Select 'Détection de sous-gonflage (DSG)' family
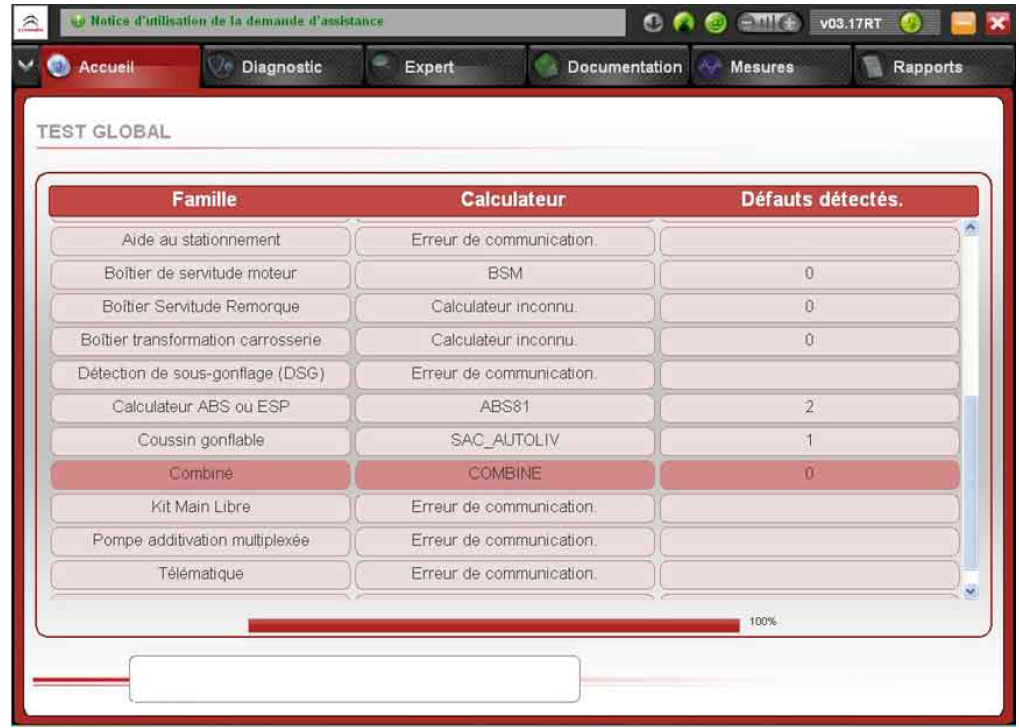 click(x=200, y=374)
